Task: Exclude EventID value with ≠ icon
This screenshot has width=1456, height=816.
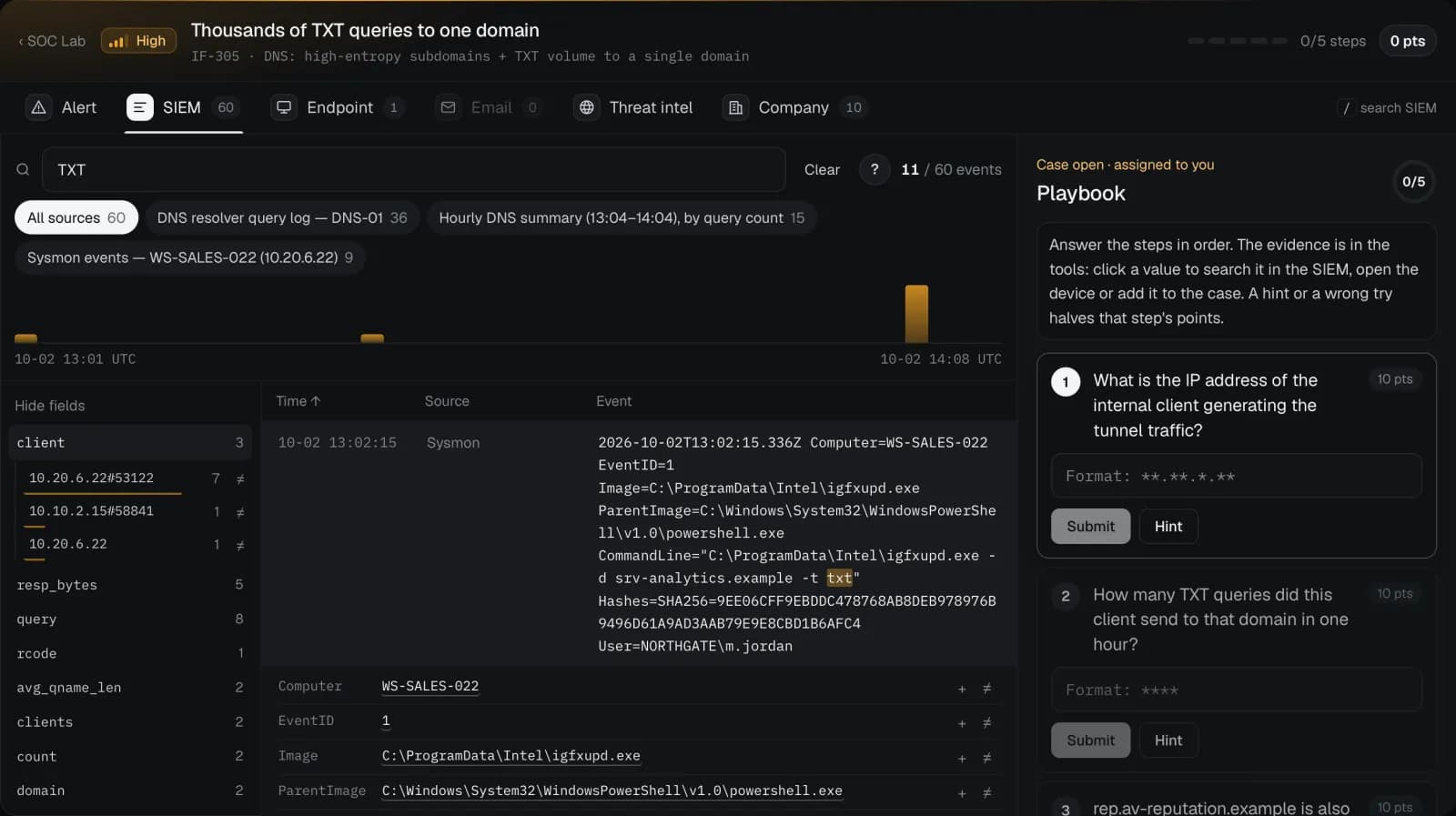Action: pyautogui.click(x=986, y=723)
